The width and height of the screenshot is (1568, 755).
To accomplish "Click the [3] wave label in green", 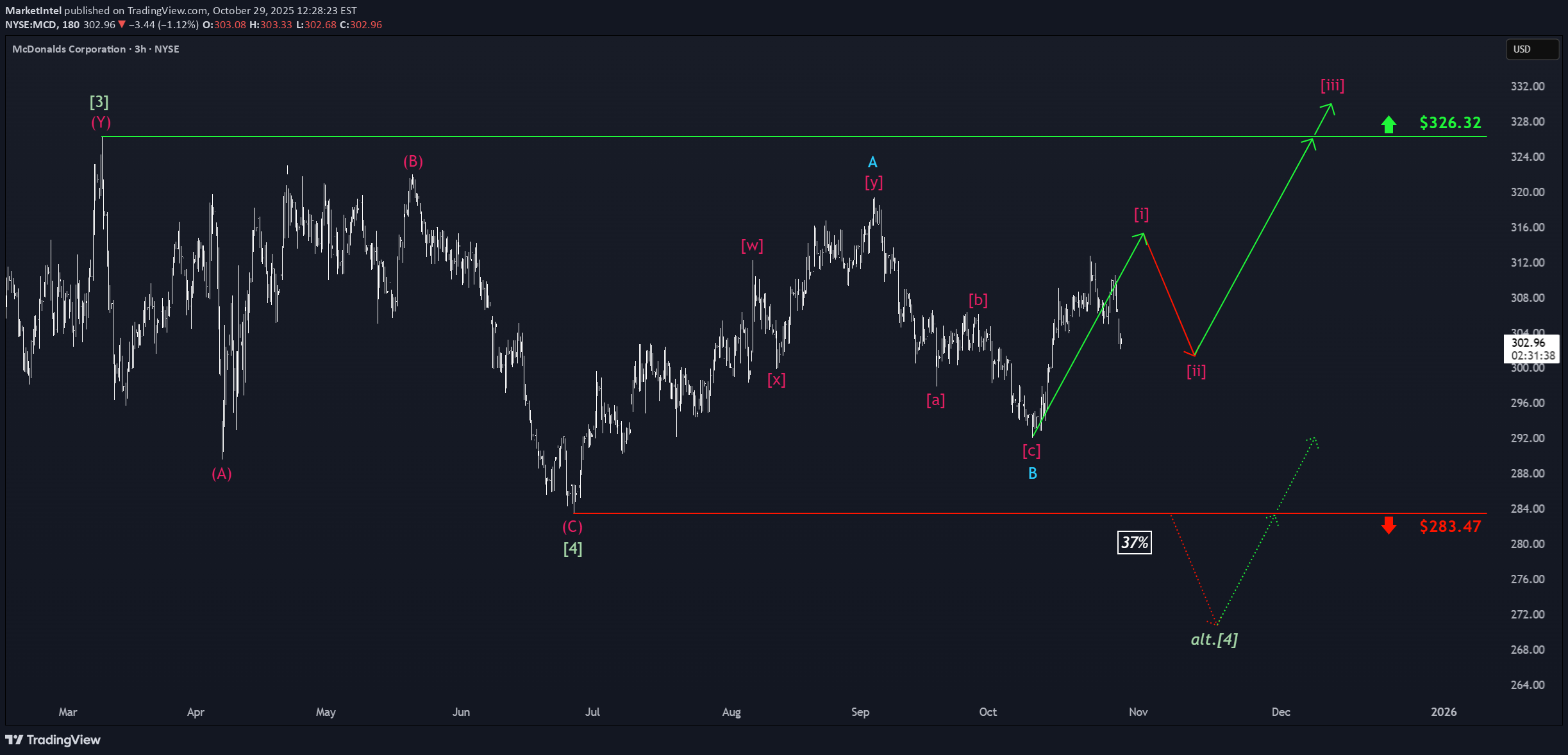I will point(99,102).
